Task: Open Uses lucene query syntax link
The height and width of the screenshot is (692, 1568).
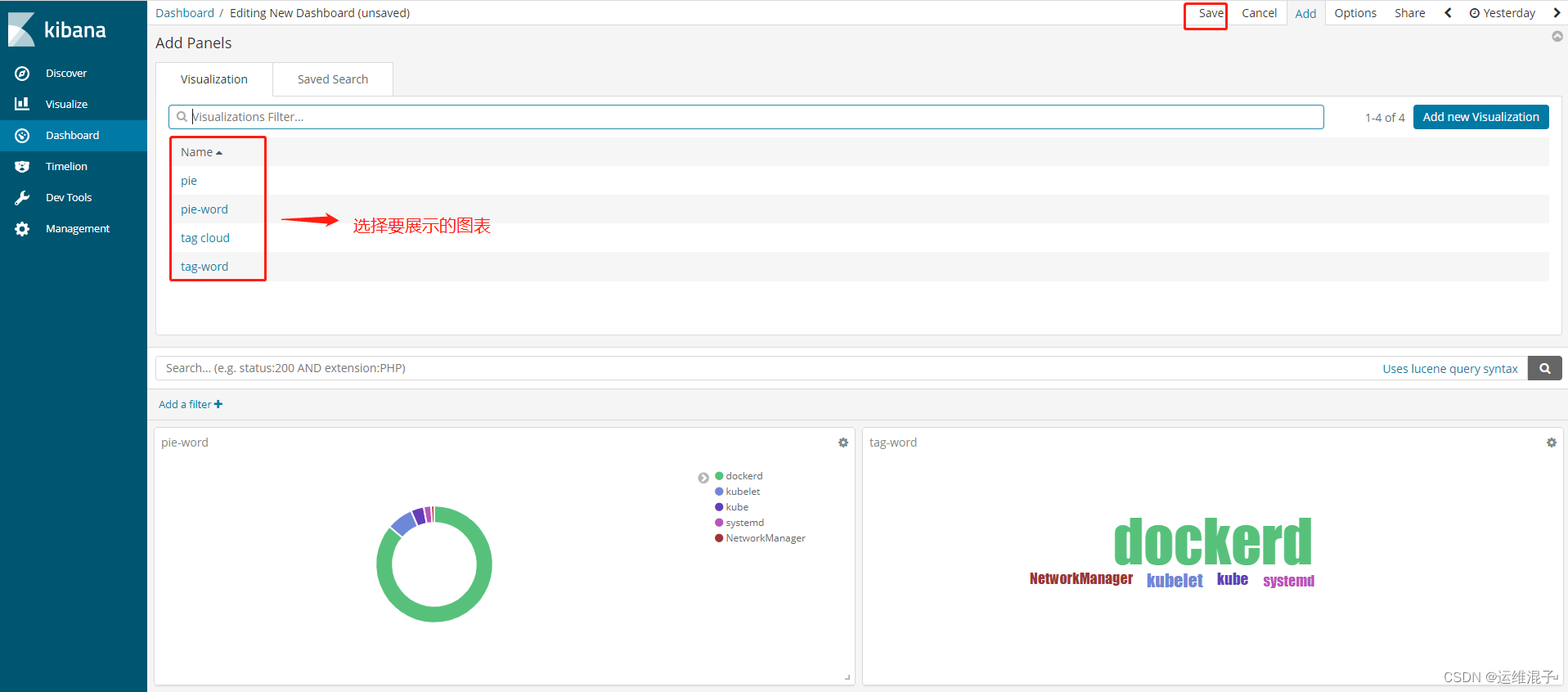Action: tap(1450, 369)
